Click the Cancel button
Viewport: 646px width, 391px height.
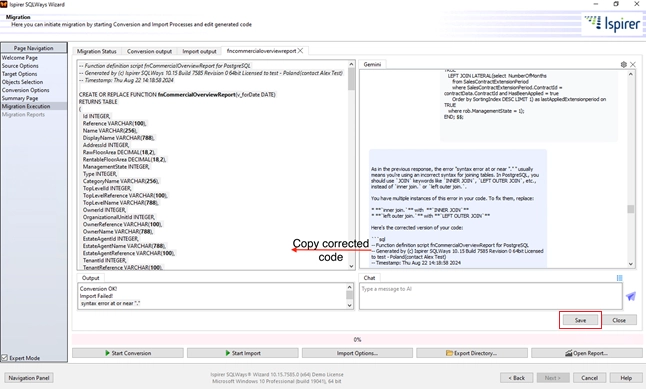[589, 378]
